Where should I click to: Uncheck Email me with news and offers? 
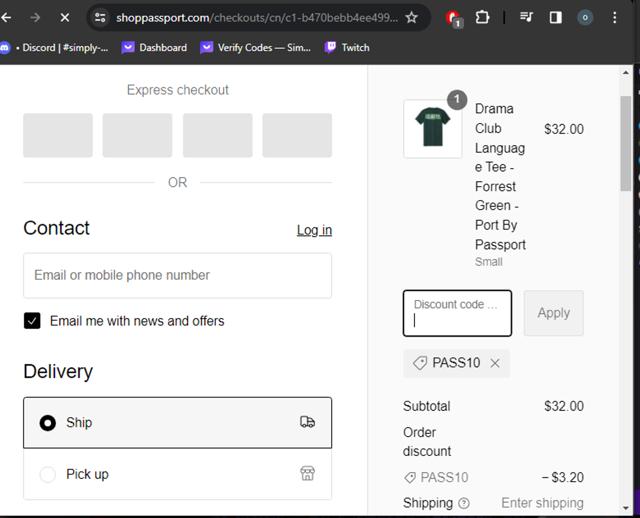(32, 321)
